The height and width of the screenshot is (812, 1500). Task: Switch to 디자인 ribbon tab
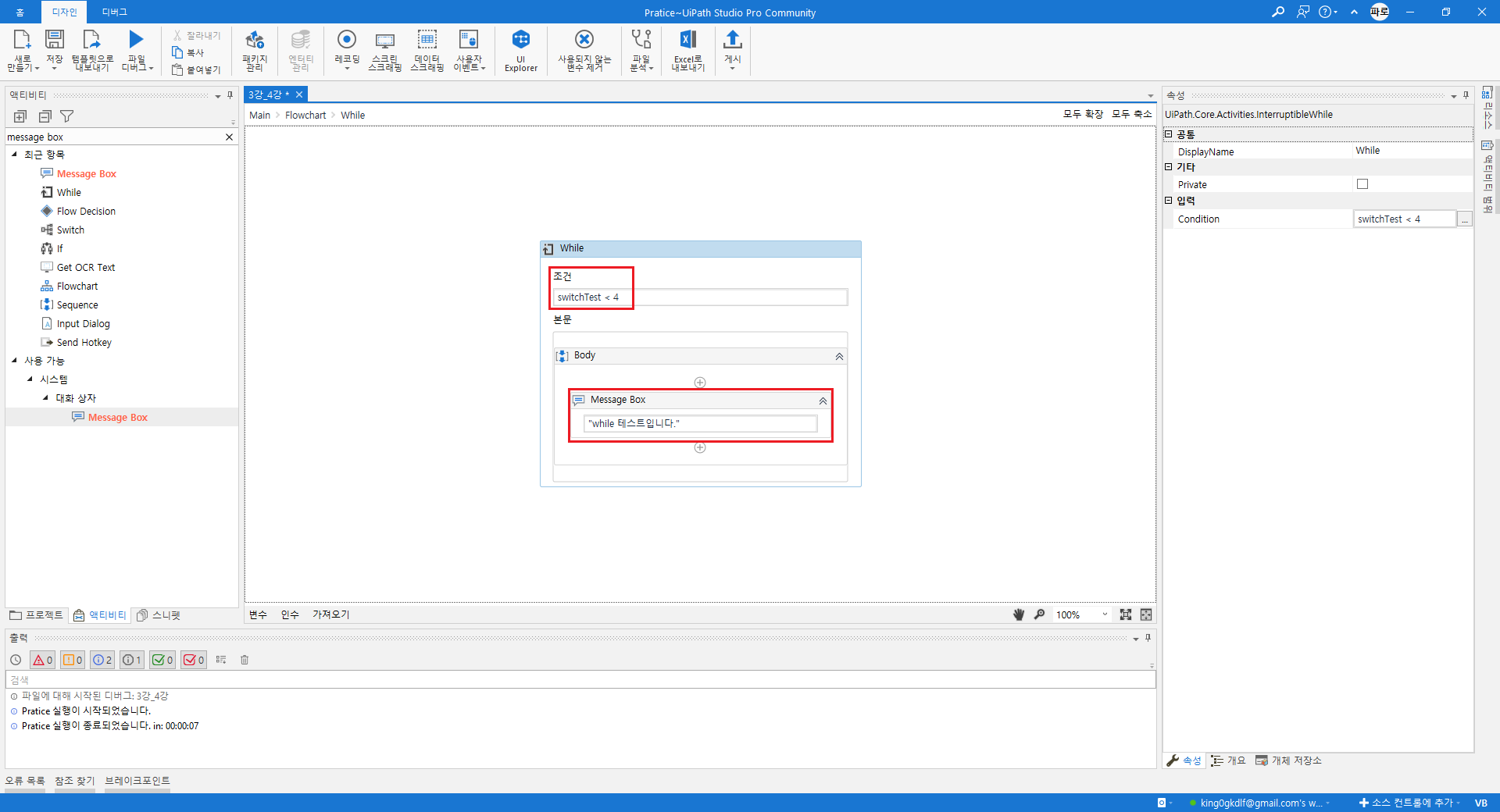pyautogui.click(x=64, y=12)
